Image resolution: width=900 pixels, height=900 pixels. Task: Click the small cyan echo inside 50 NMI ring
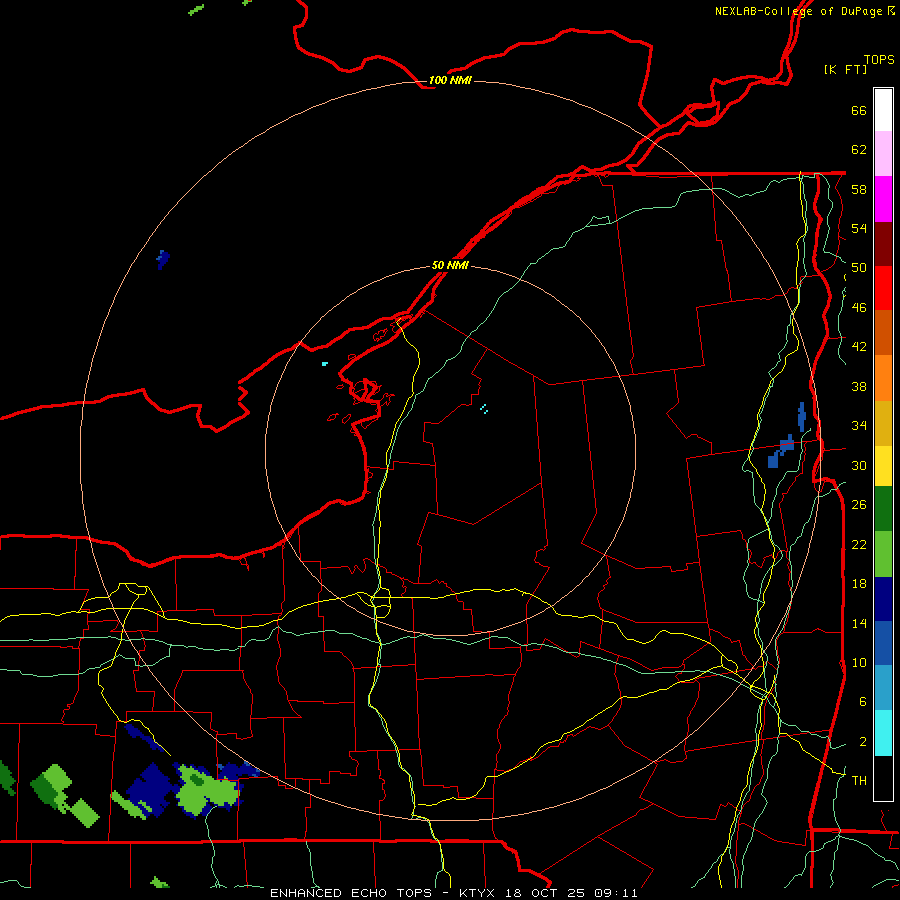coord(484,409)
